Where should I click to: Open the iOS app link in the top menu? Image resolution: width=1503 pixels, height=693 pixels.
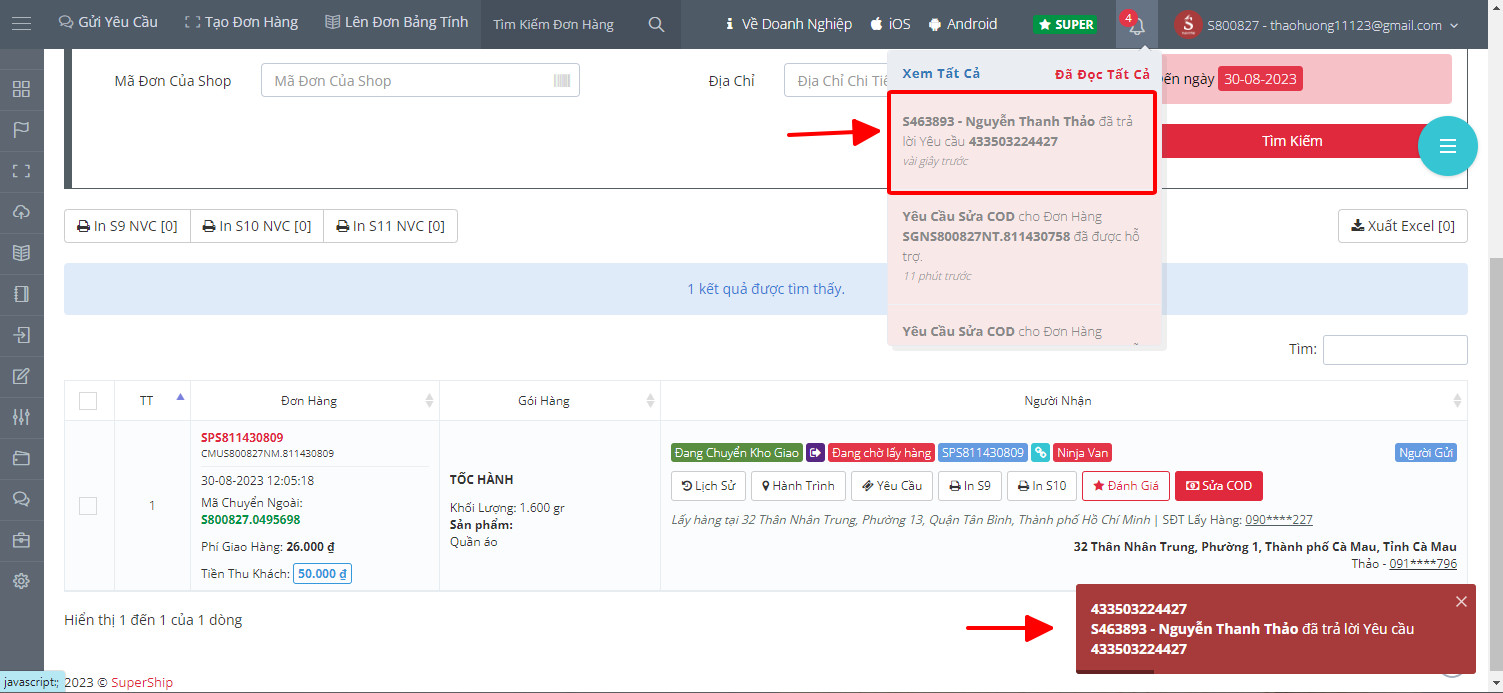tap(890, 24)
